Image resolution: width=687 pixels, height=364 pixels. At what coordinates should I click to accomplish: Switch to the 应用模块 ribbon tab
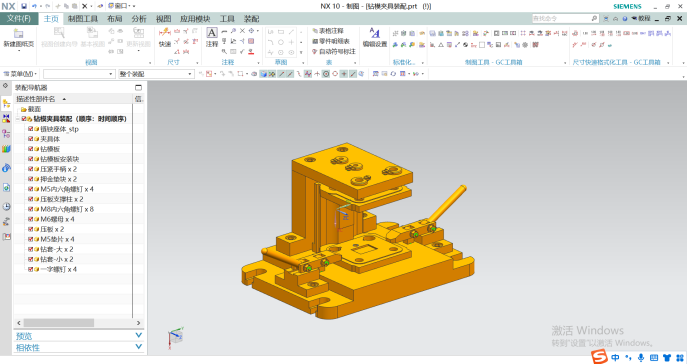(195, 19)
